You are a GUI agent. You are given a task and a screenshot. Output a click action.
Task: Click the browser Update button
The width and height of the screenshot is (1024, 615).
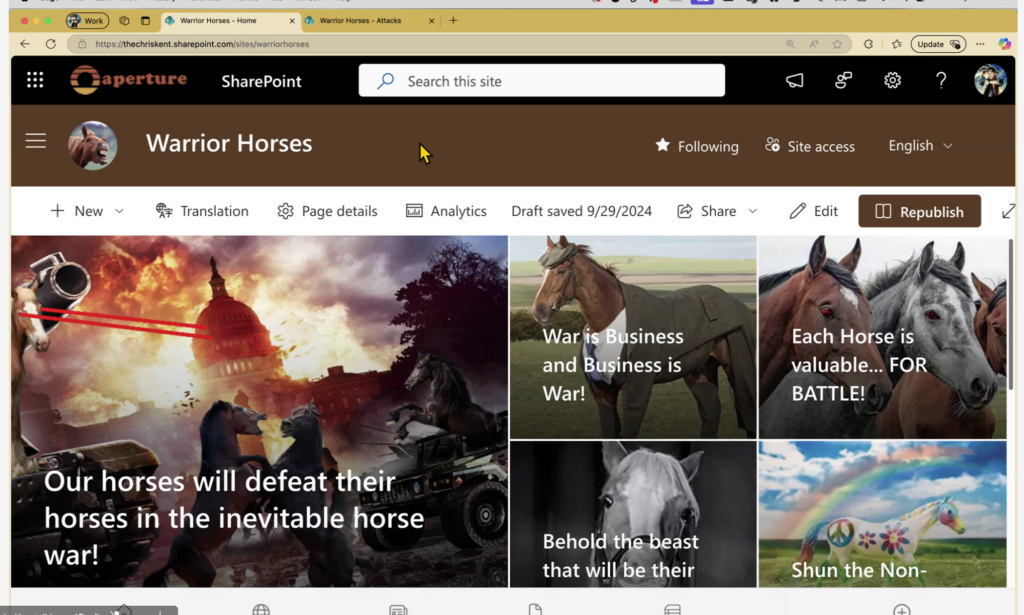[x=938, y=44]
